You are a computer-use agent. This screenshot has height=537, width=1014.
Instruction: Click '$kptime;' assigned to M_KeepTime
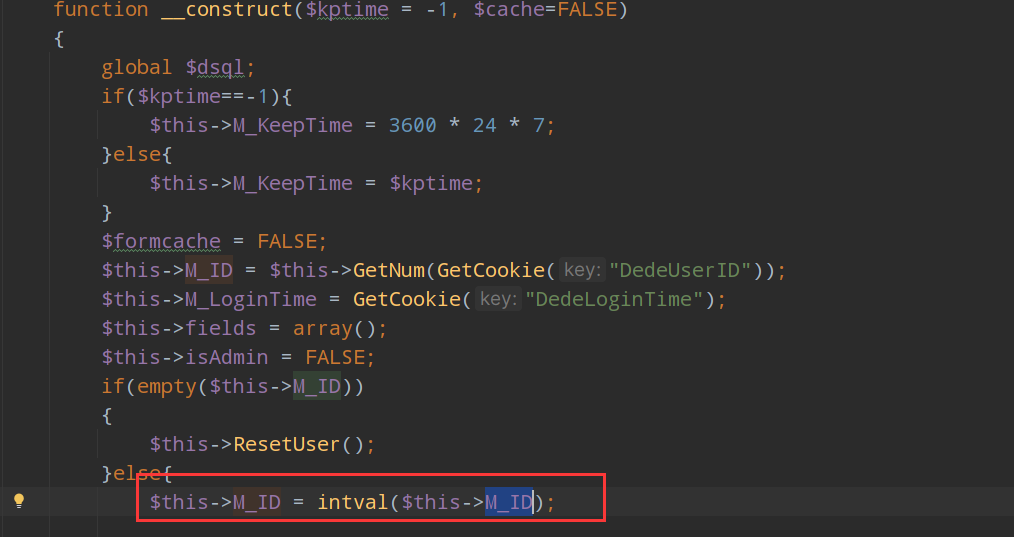[x=436, y=183]
